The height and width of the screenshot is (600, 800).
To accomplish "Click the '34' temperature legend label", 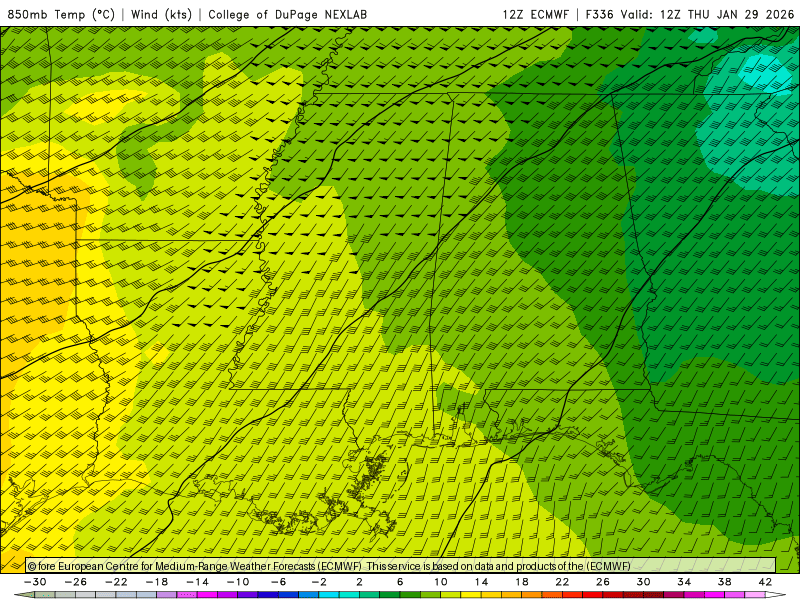I will pos(684,582).
